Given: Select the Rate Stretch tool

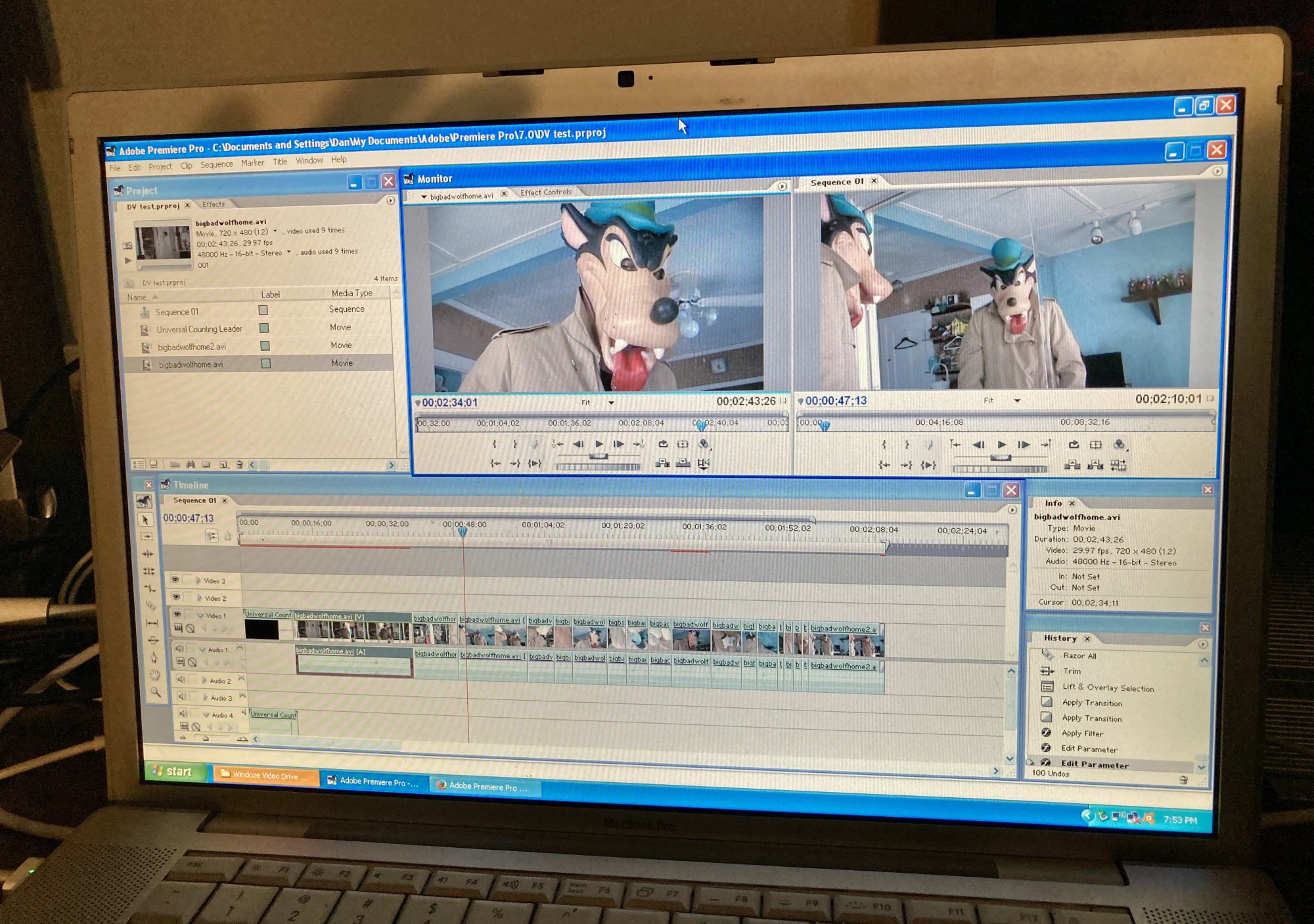Looking at the screenshot, I should pos(150,588).
